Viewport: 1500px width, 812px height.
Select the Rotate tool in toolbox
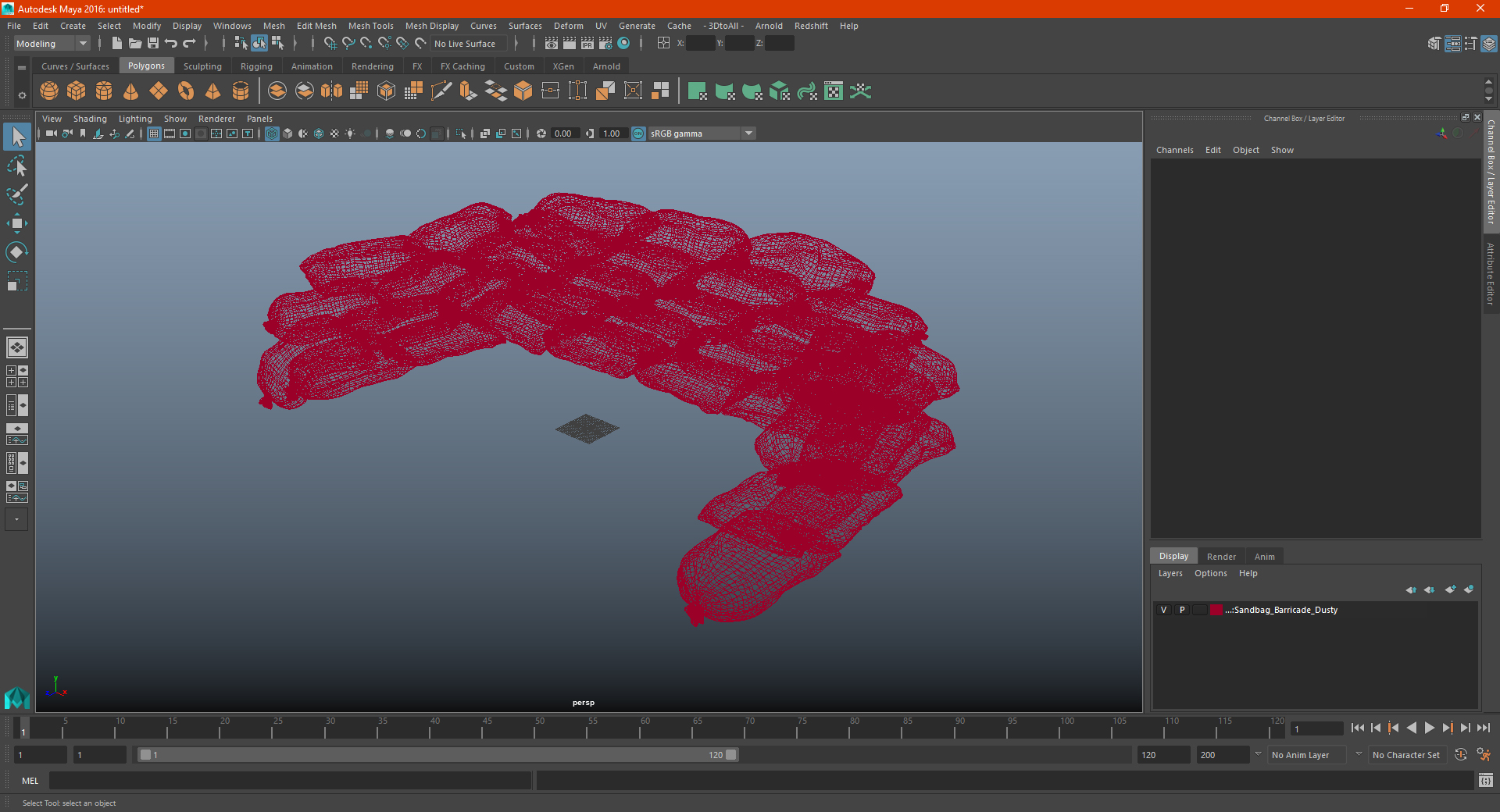coord(17,252)
